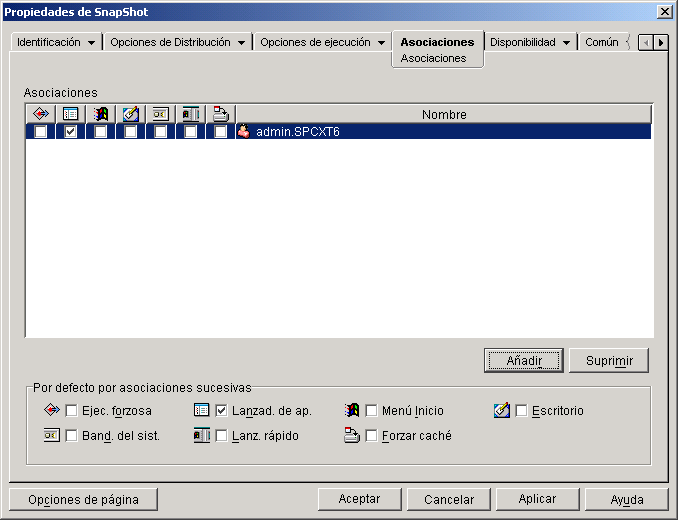Click the Force Run column header icon
Screen dimensions: 678x520
pyautogui.click(x=41, y=114)
